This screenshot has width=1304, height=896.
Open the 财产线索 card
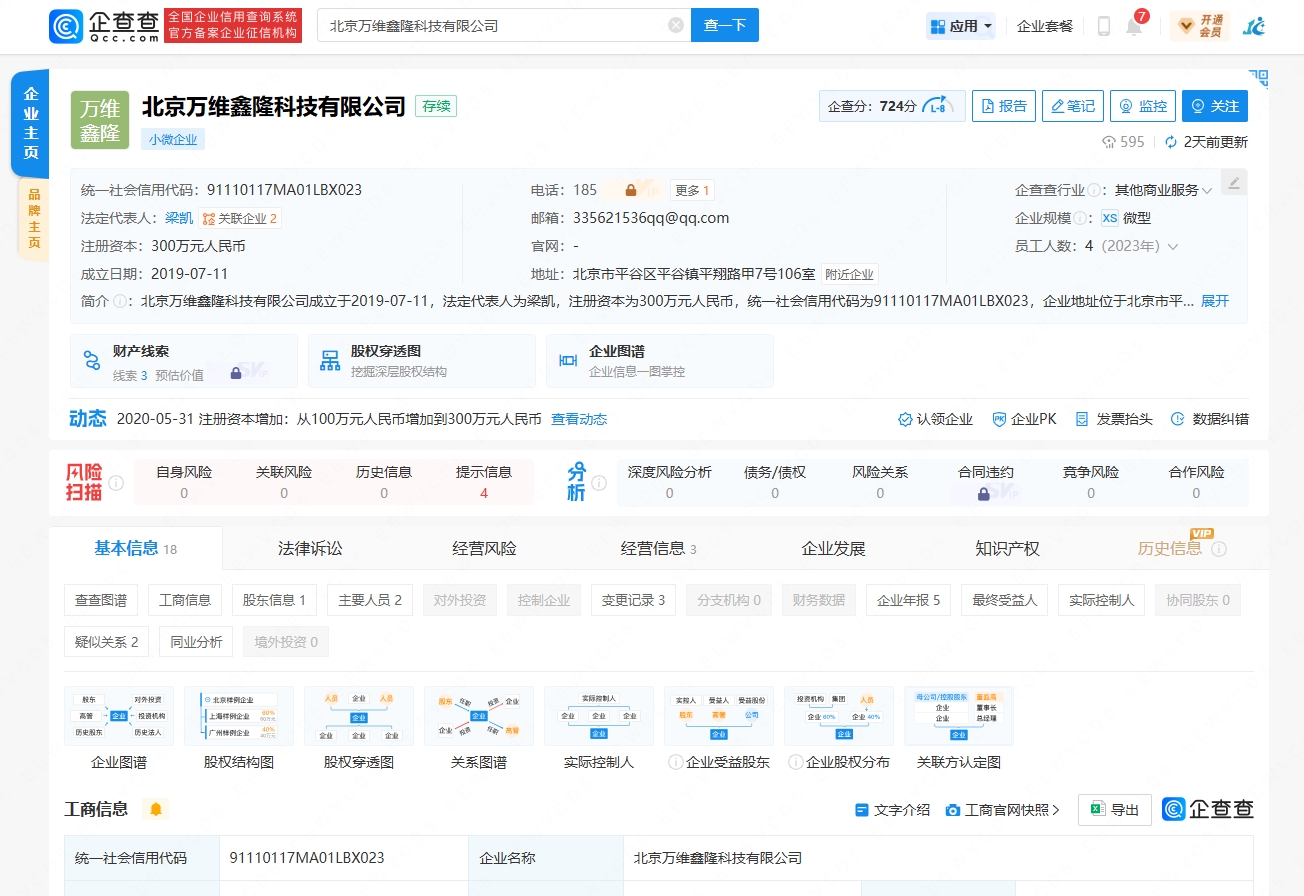184,361
